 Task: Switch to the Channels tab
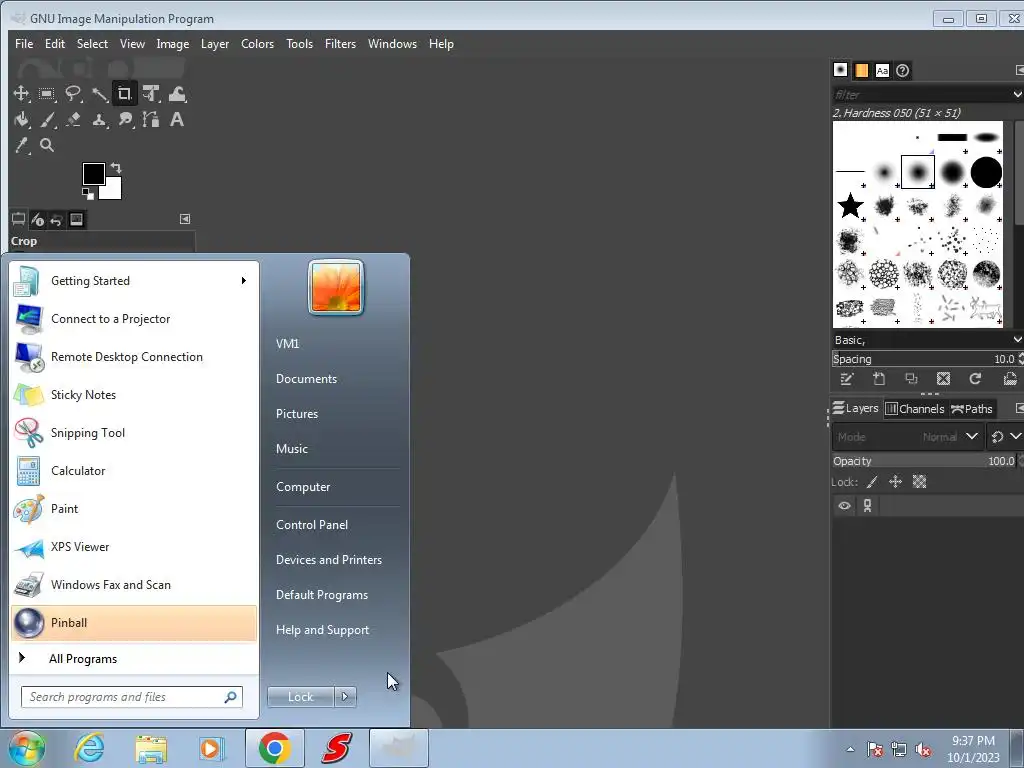coord(914,409)
